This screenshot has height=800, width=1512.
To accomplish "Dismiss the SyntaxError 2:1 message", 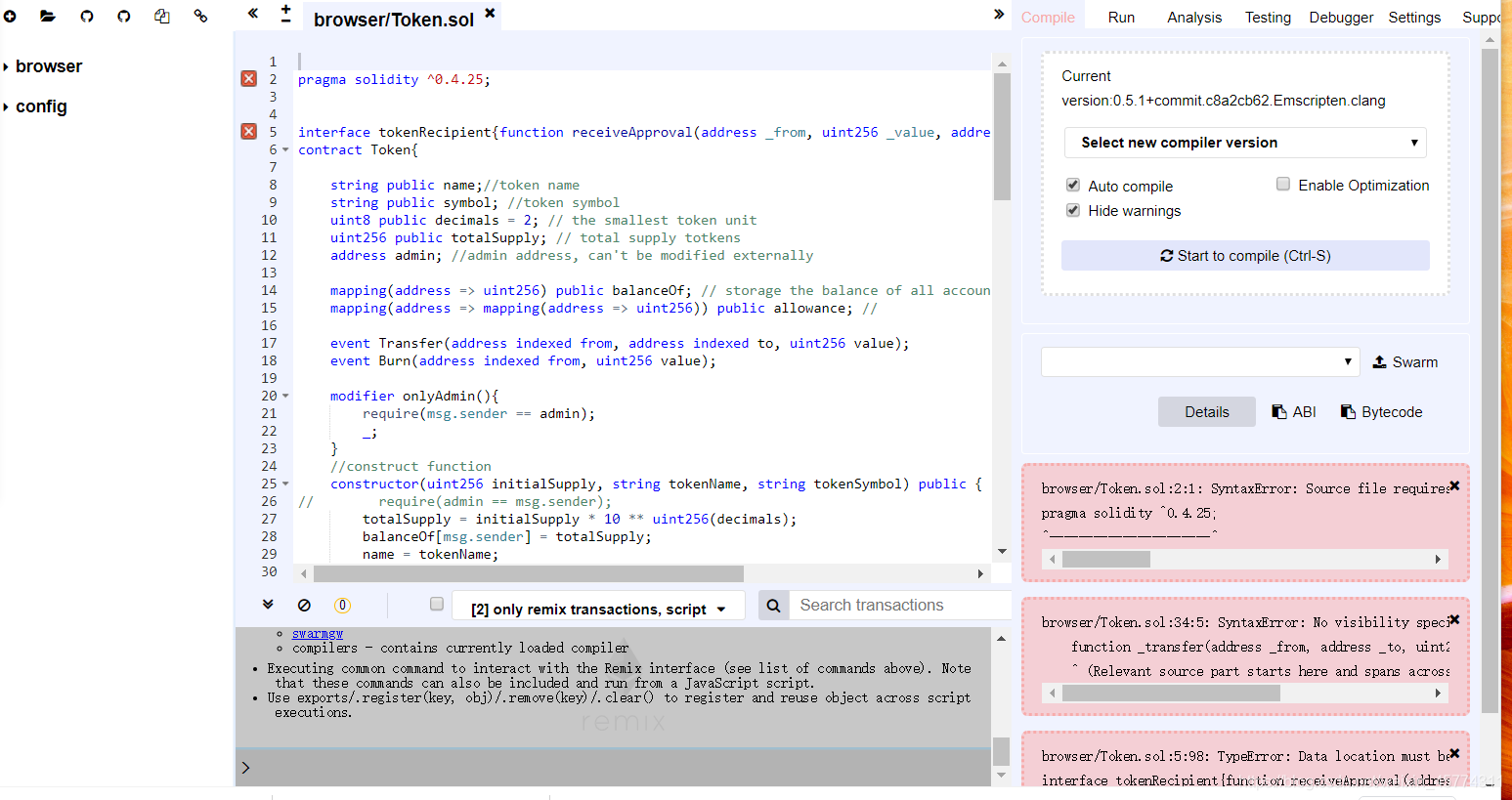I will pos(1454,485).
